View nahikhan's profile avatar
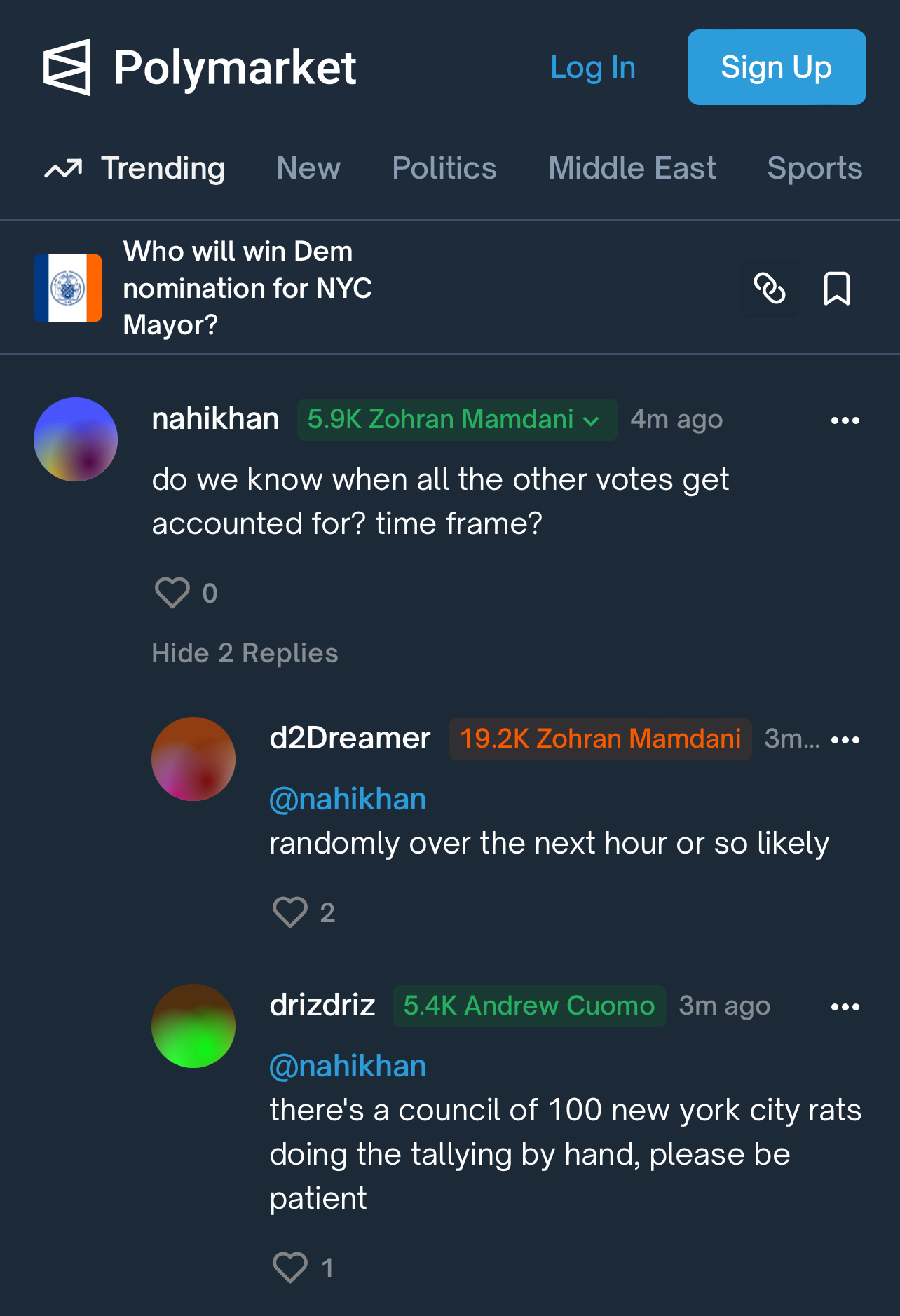The image size is (900, 1316). [x=76, y=439]
